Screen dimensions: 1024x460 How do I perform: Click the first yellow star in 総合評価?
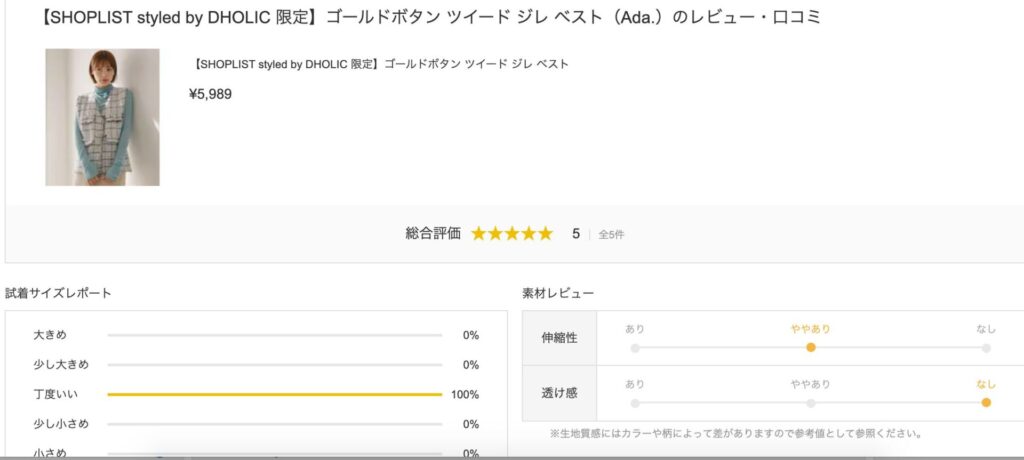[479, 234]
